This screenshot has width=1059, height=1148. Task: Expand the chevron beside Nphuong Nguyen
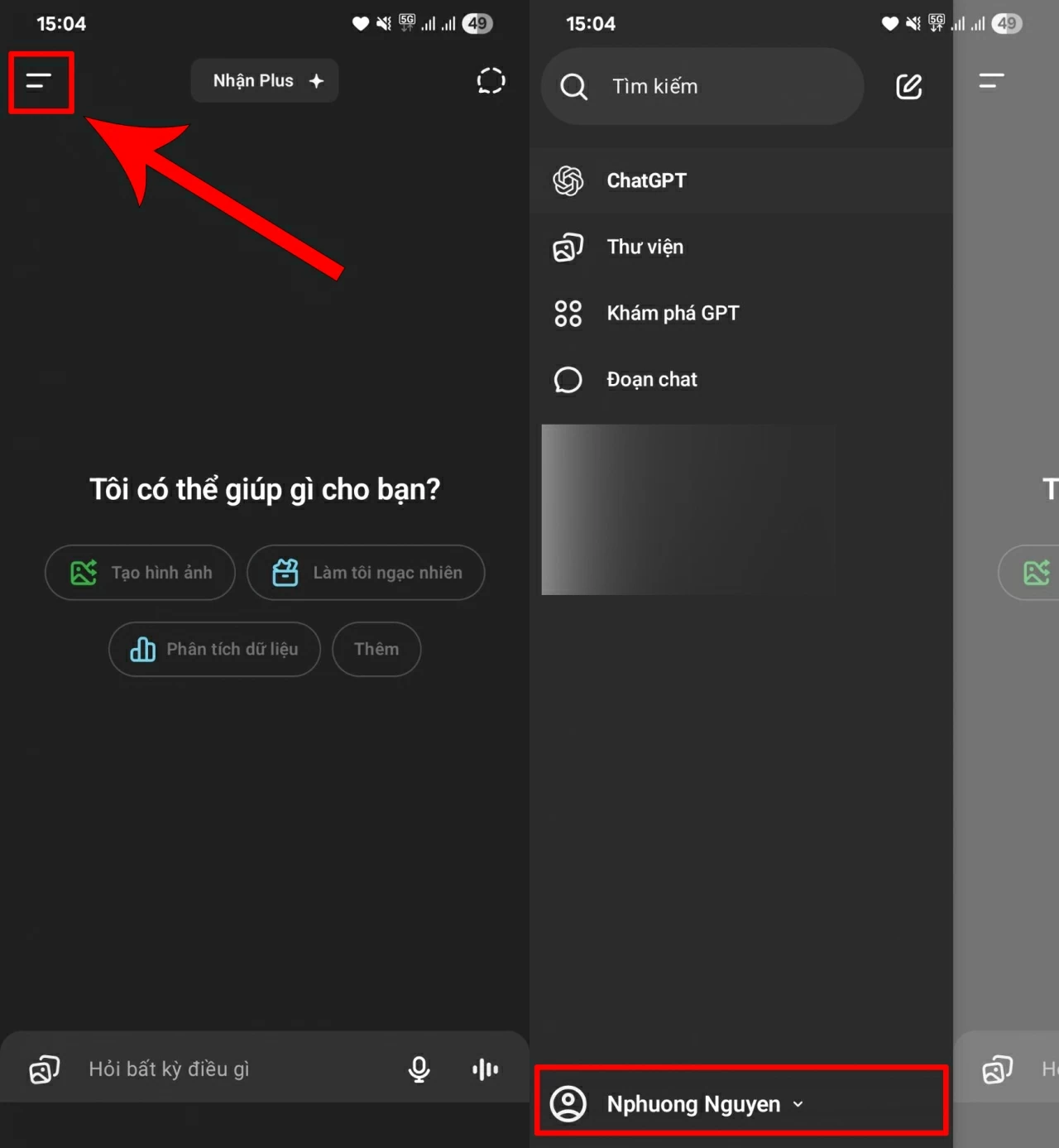(798, 1104)
